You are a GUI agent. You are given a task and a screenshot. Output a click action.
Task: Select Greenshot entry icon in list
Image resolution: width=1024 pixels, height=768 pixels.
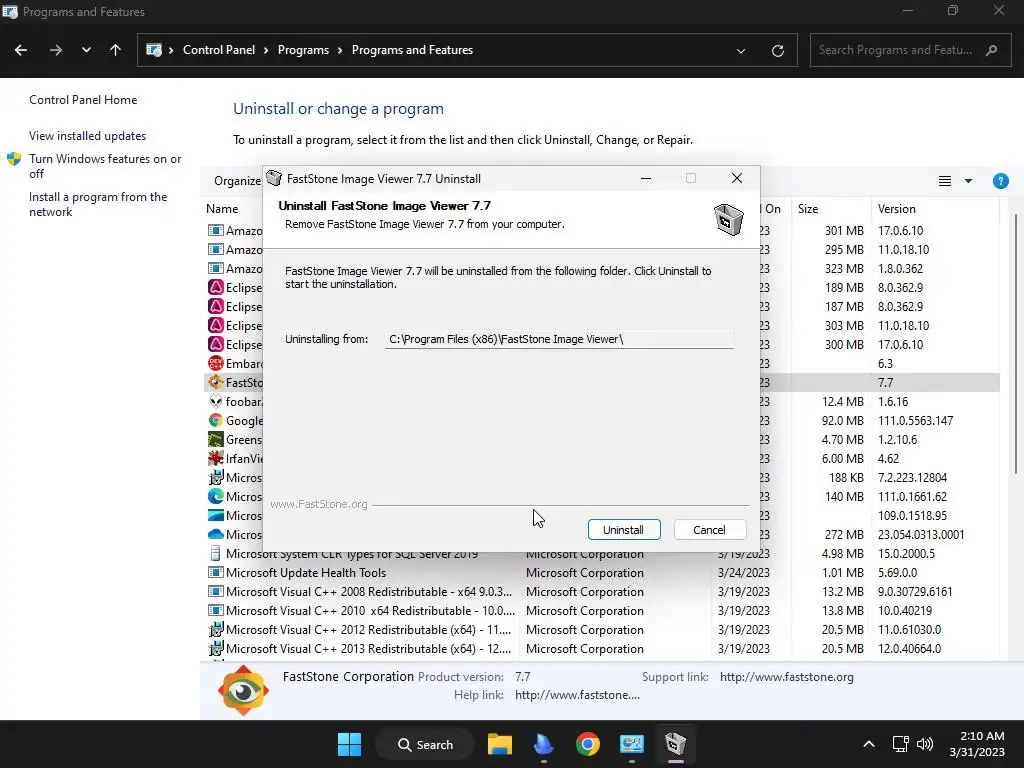[216, 440]
